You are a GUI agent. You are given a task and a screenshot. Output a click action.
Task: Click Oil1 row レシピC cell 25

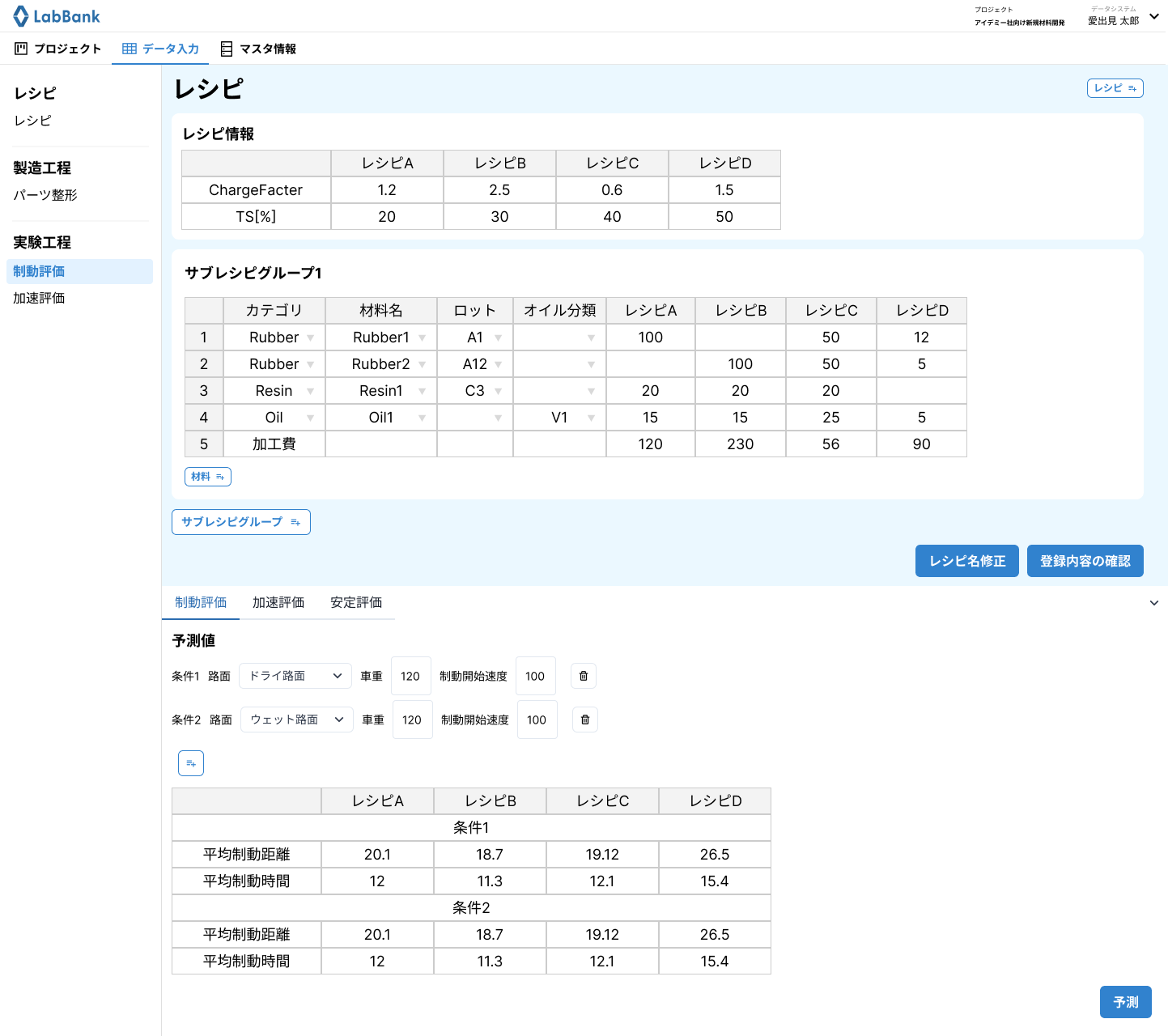(831, 418)
